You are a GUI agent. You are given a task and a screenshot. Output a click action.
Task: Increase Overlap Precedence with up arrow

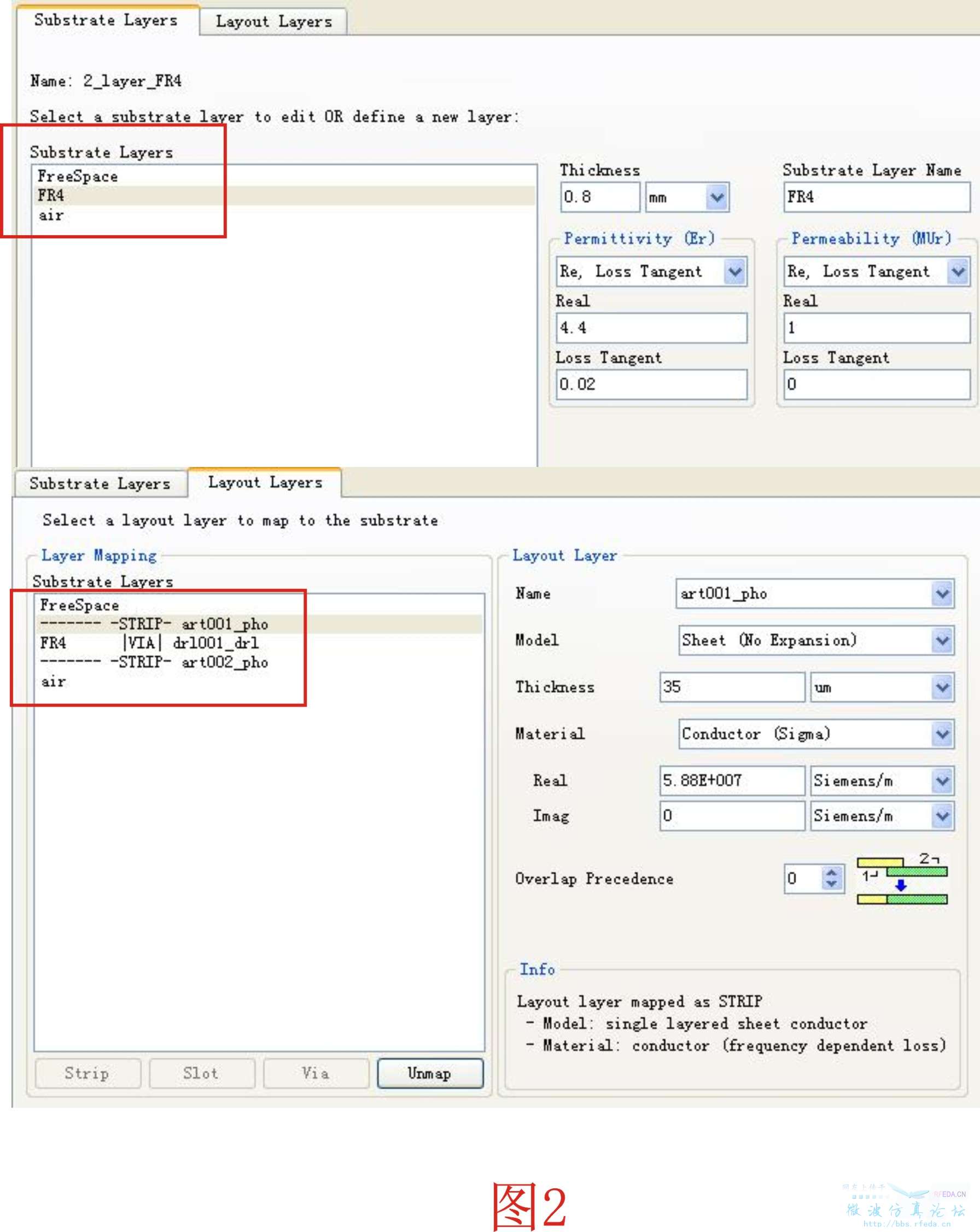point(832,872)
